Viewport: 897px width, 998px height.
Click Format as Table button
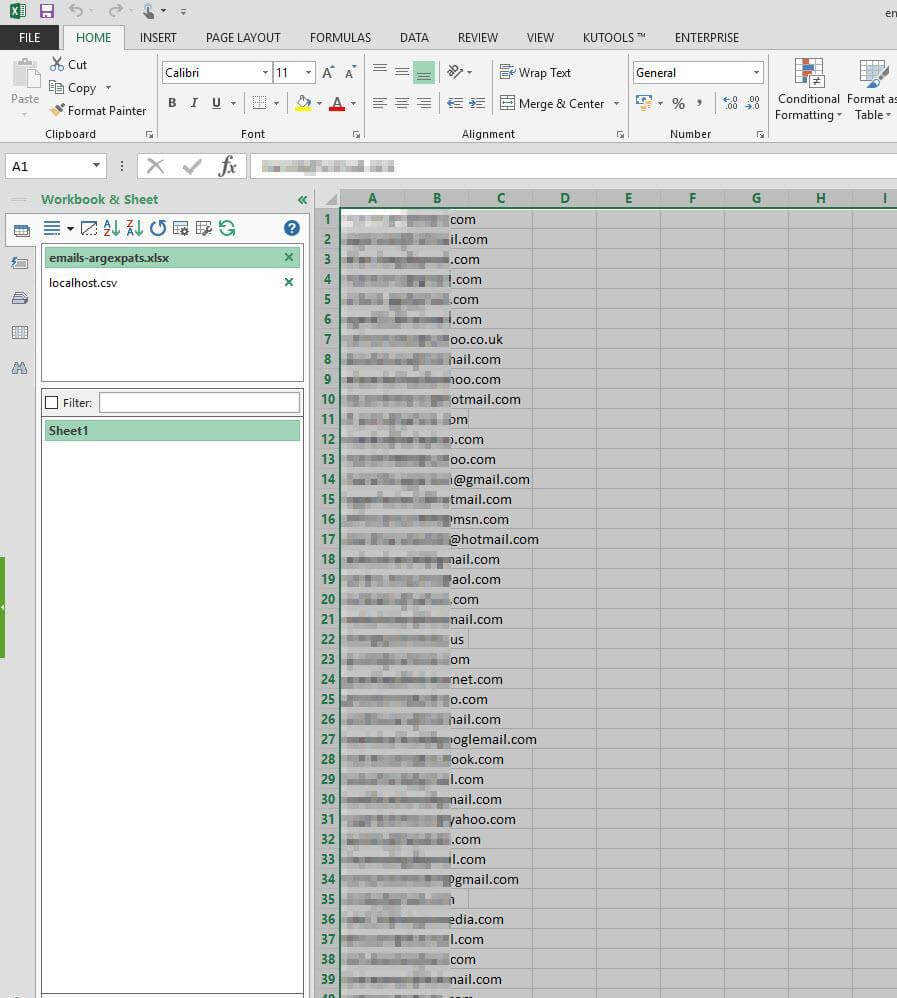click(x=872, y=89)
